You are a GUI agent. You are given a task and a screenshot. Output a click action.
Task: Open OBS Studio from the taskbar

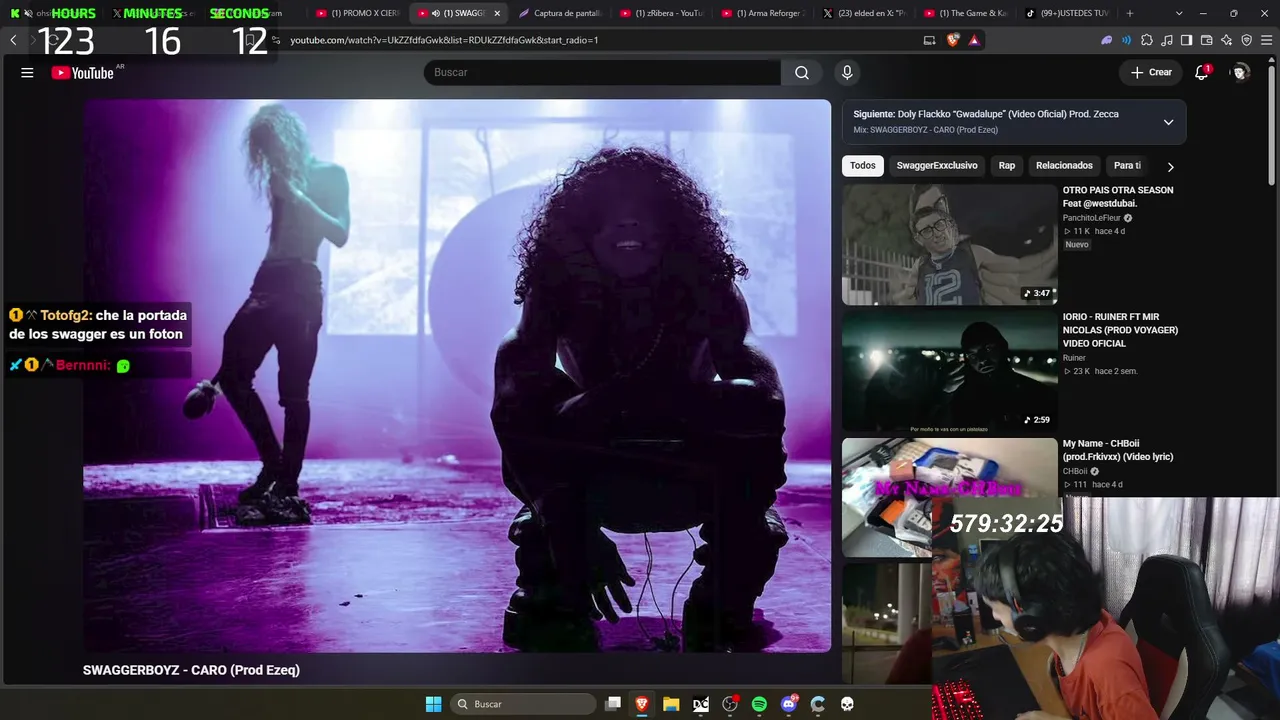coord(730,704)
